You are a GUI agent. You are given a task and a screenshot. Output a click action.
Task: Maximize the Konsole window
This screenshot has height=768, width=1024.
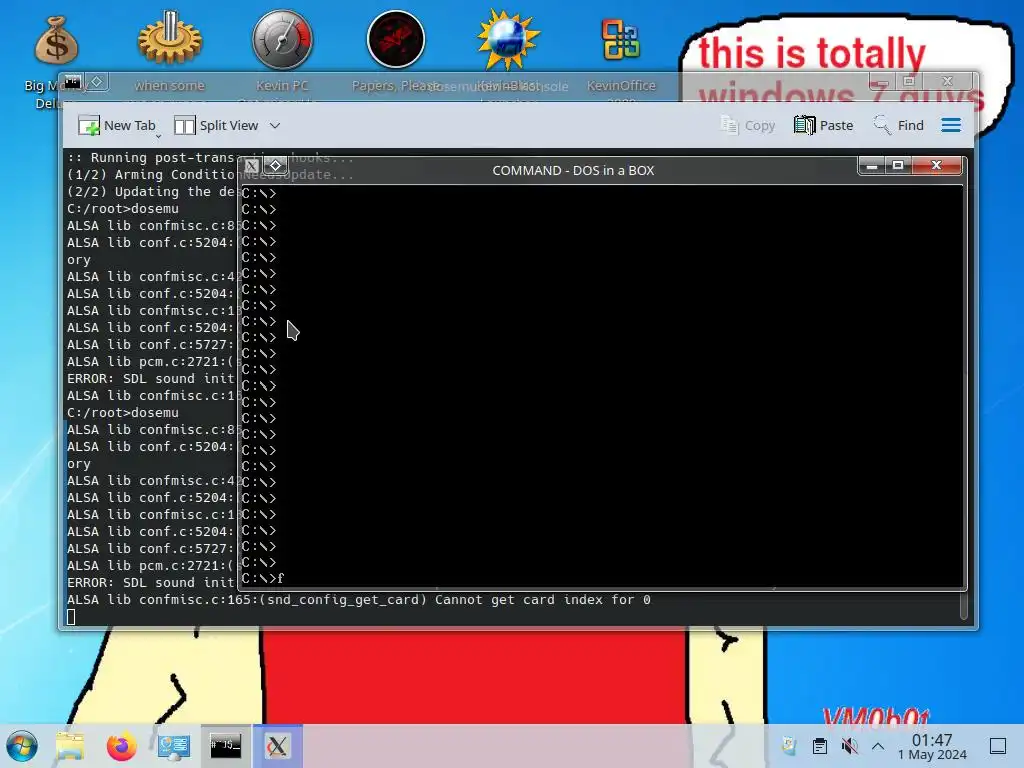[x=908, y=82]
